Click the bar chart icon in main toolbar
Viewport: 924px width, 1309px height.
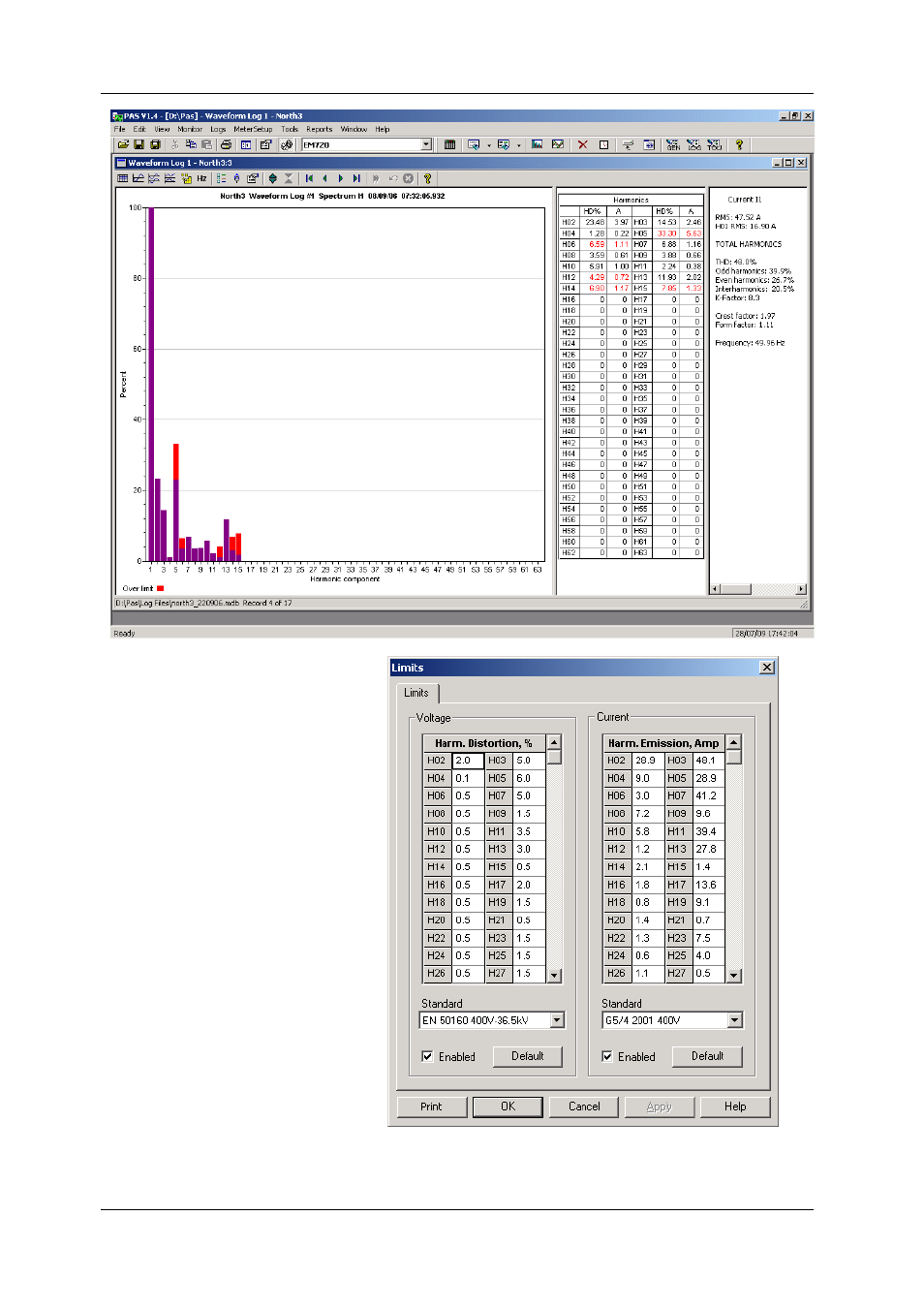537,144
